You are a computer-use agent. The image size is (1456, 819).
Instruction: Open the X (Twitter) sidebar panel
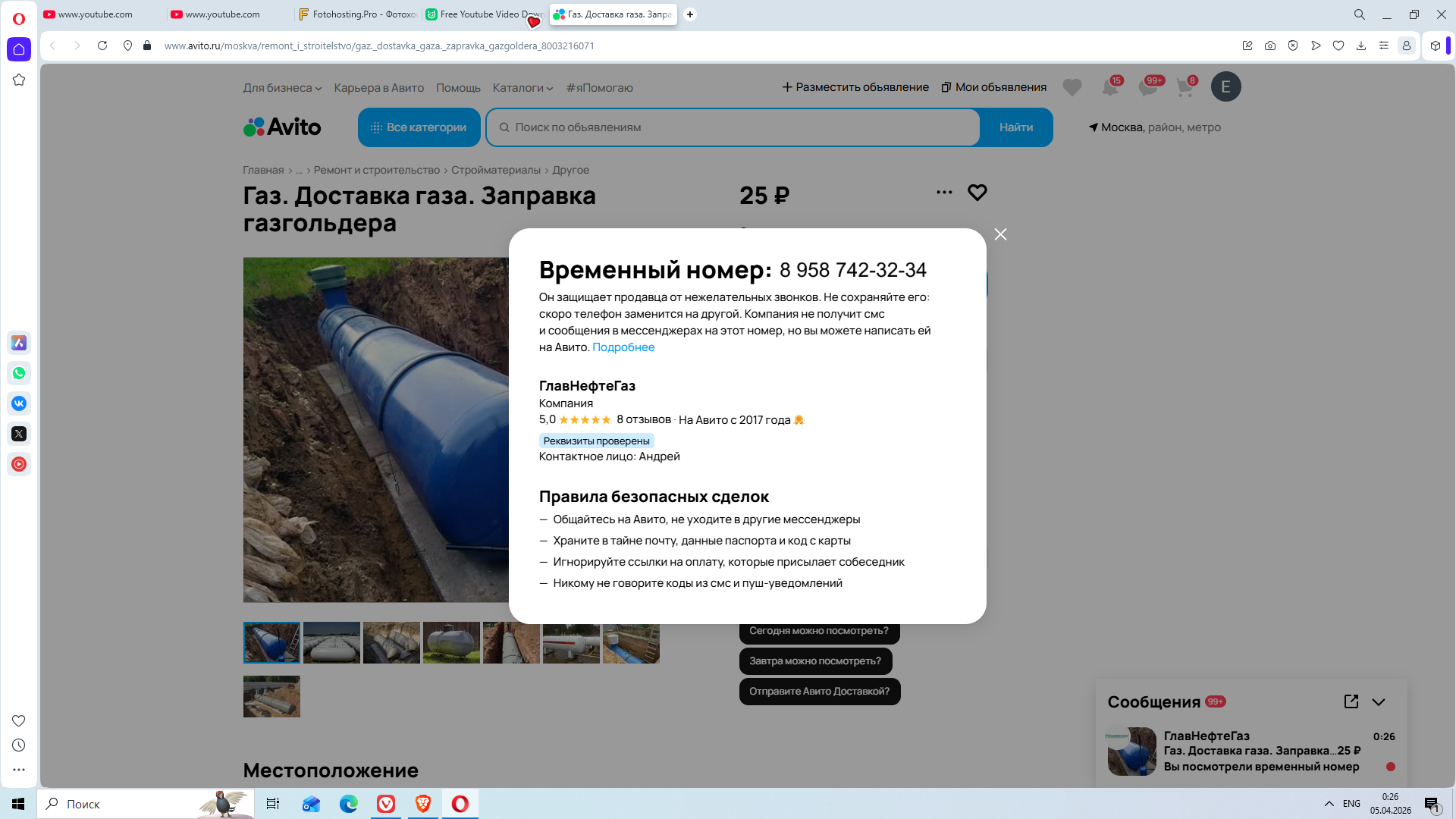tap(19, 434)
